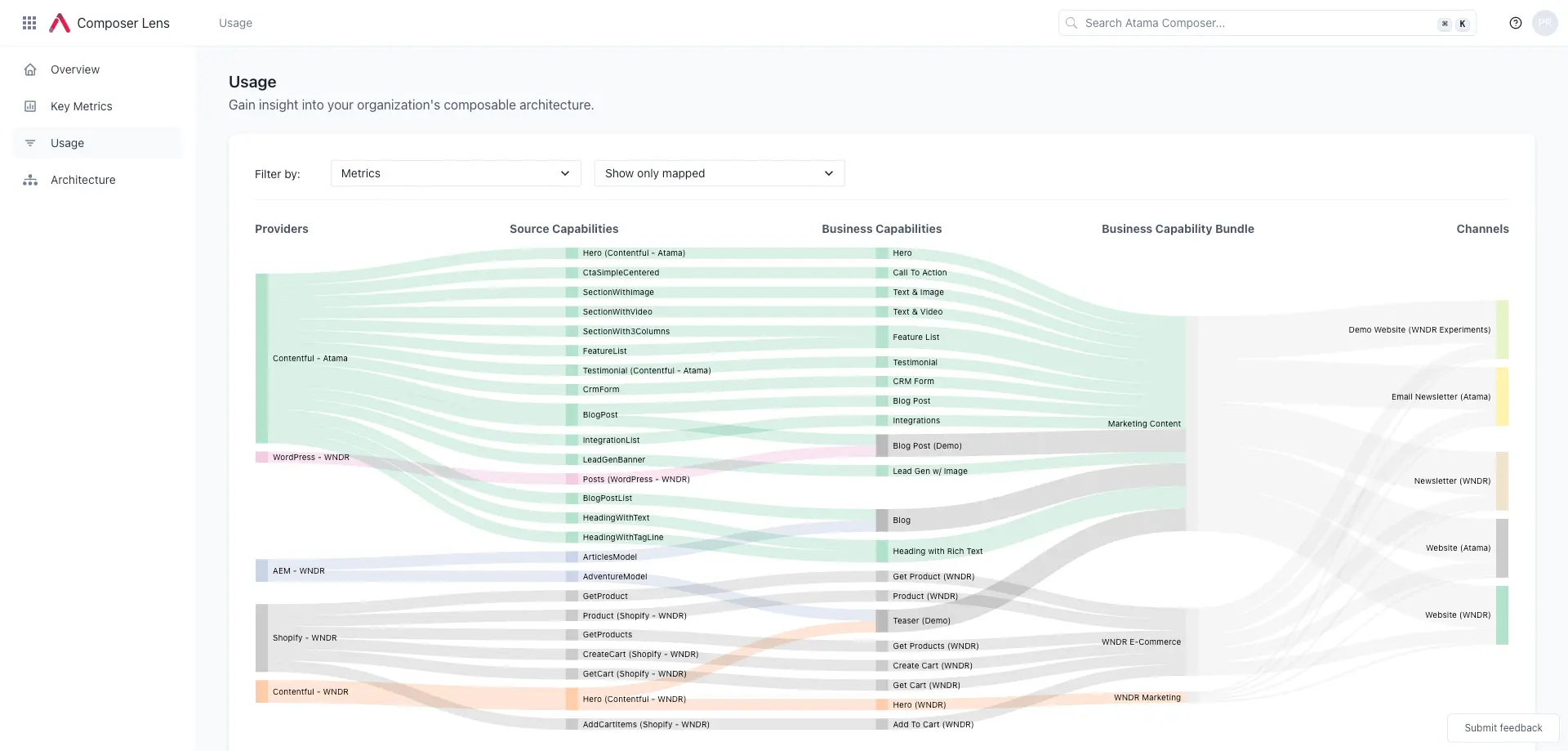Open the app launcher grid icon
Viewport: 1568px width, 751px height.
click(x=29, y=23)
